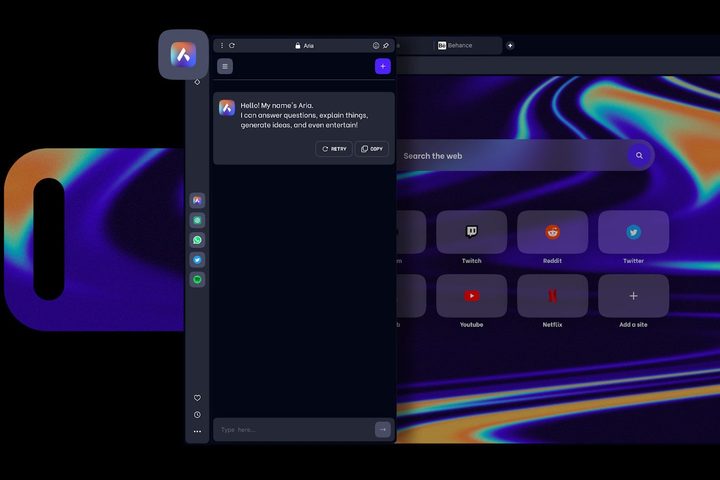Click the lock icon beside Aria
720x480 pixels.
298,45
